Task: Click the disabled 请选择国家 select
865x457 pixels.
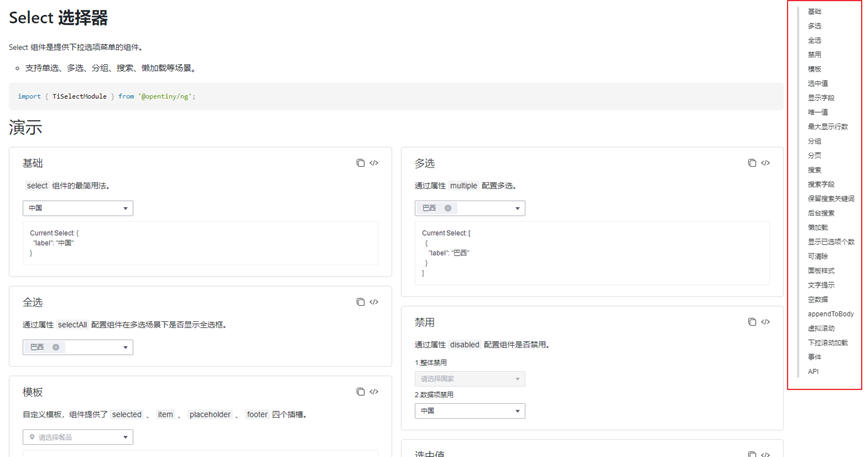Action: point(470,379)
